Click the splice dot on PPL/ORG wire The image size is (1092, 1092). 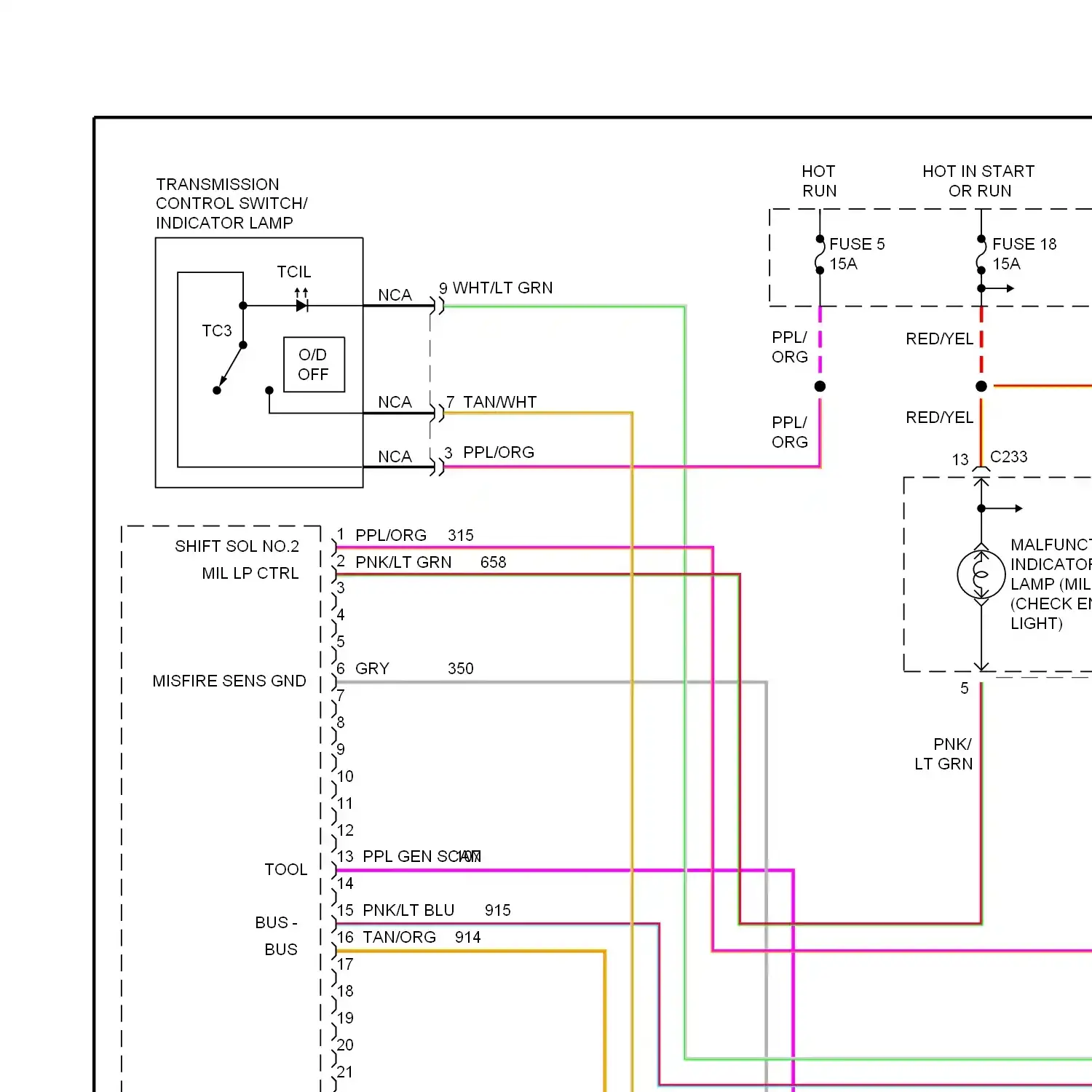click(820, 387)
